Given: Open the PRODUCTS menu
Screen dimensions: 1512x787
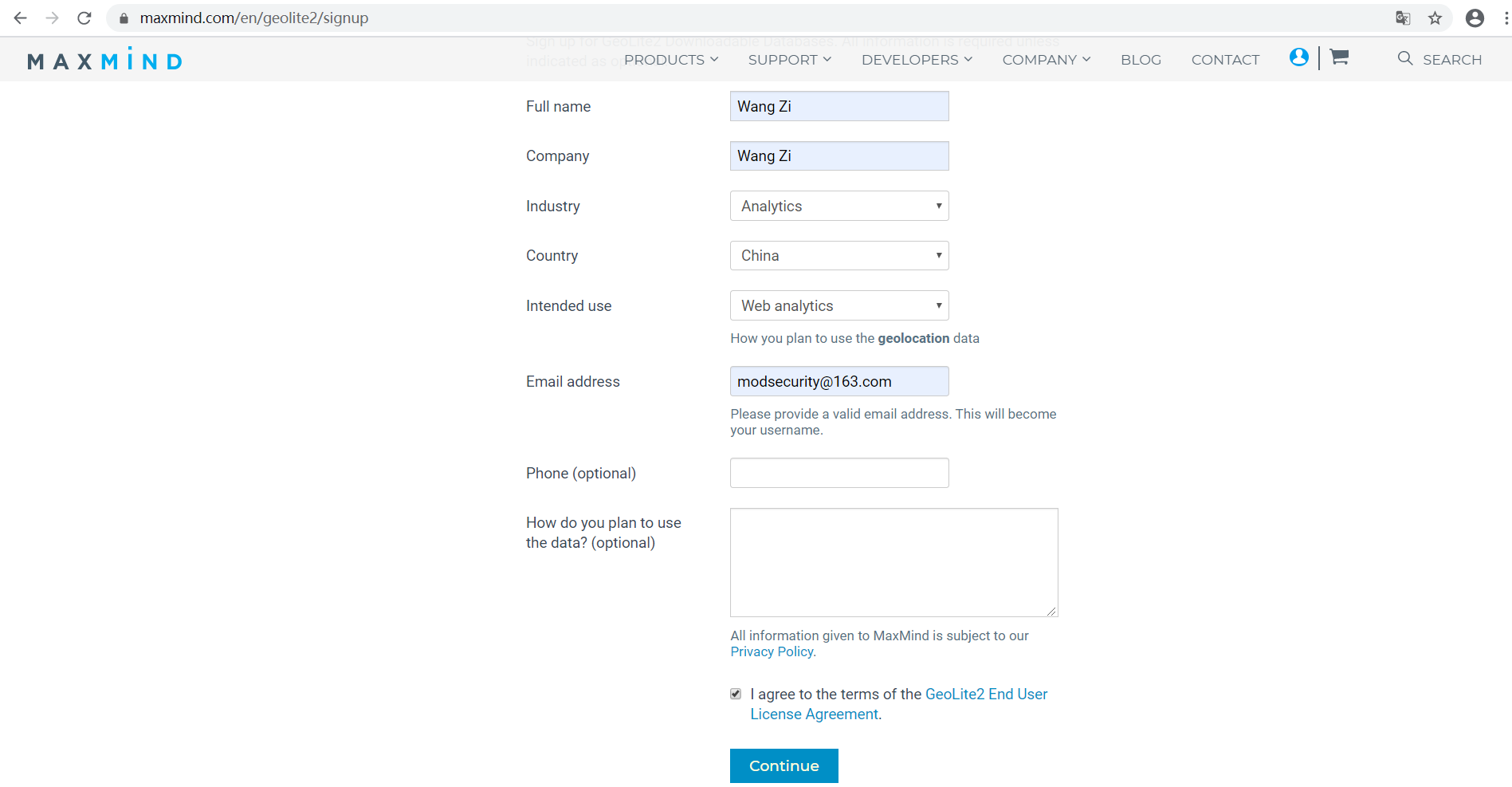Looking at the screenshot, I should pos(671,60).
